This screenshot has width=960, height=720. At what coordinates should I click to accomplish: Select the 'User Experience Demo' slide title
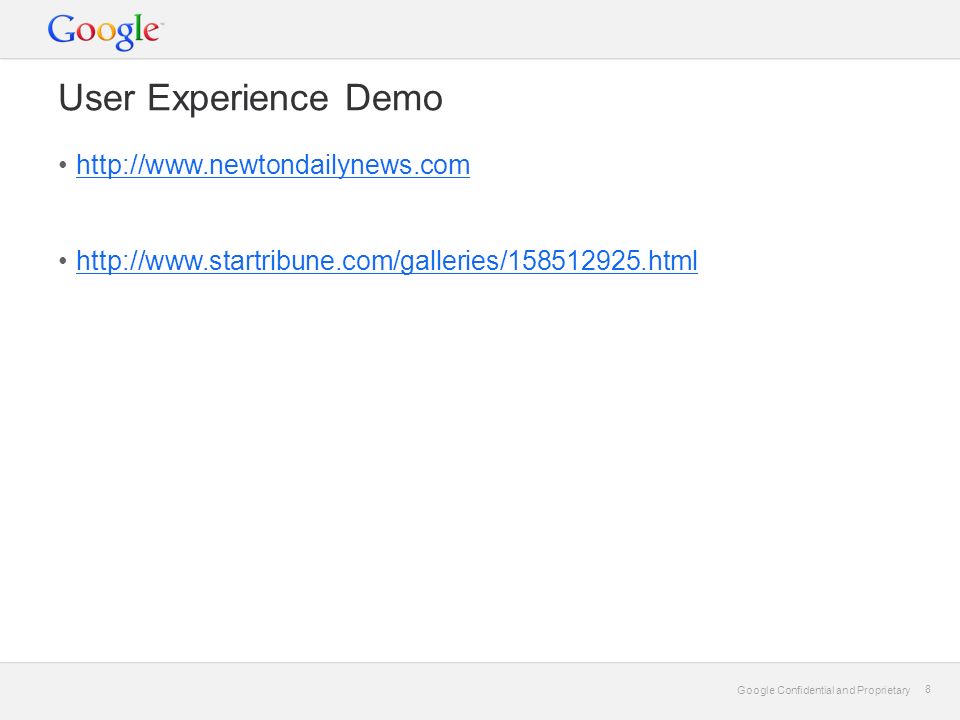tap(250, 98)
